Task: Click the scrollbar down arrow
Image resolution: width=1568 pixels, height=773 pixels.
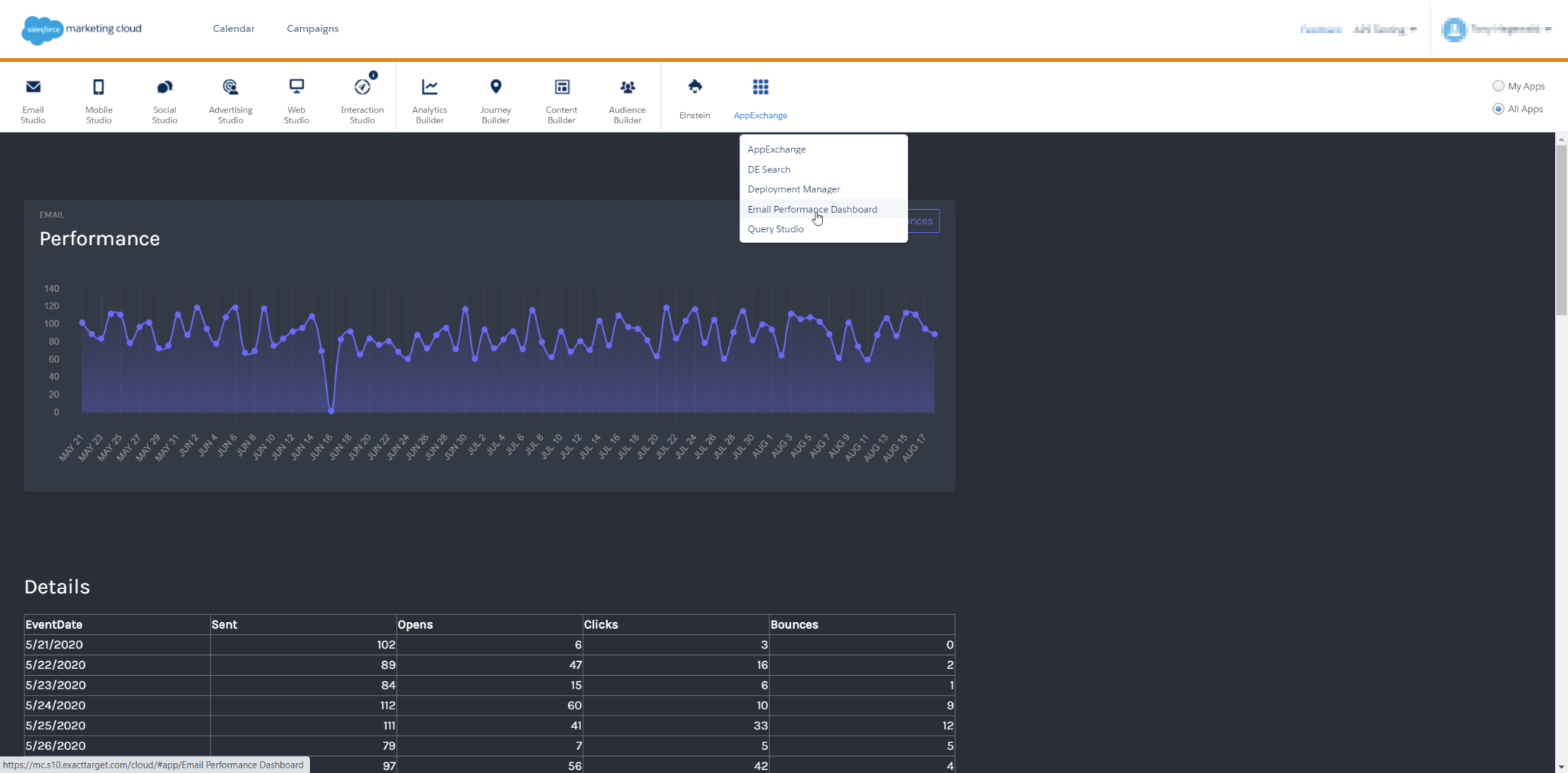Action: 1561,766
